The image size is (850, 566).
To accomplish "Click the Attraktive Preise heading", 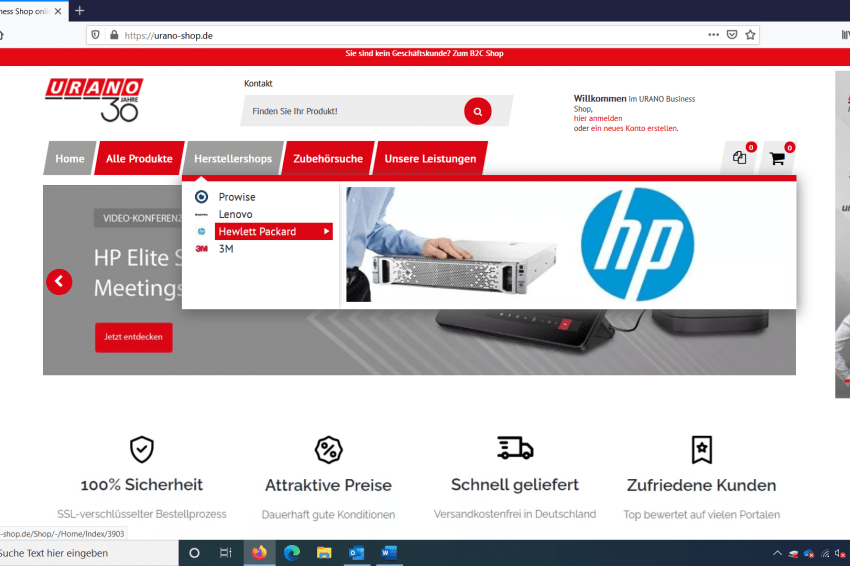I will (329, 485).
